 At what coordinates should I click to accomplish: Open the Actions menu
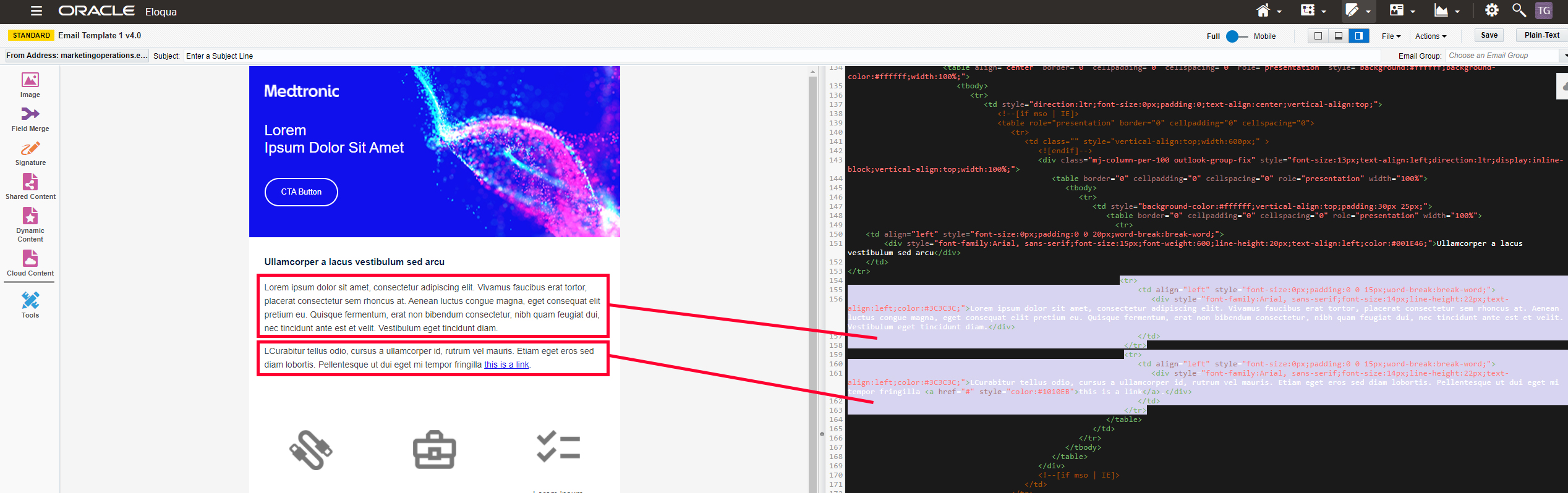pyautogui.click(x=1430, y=36)
